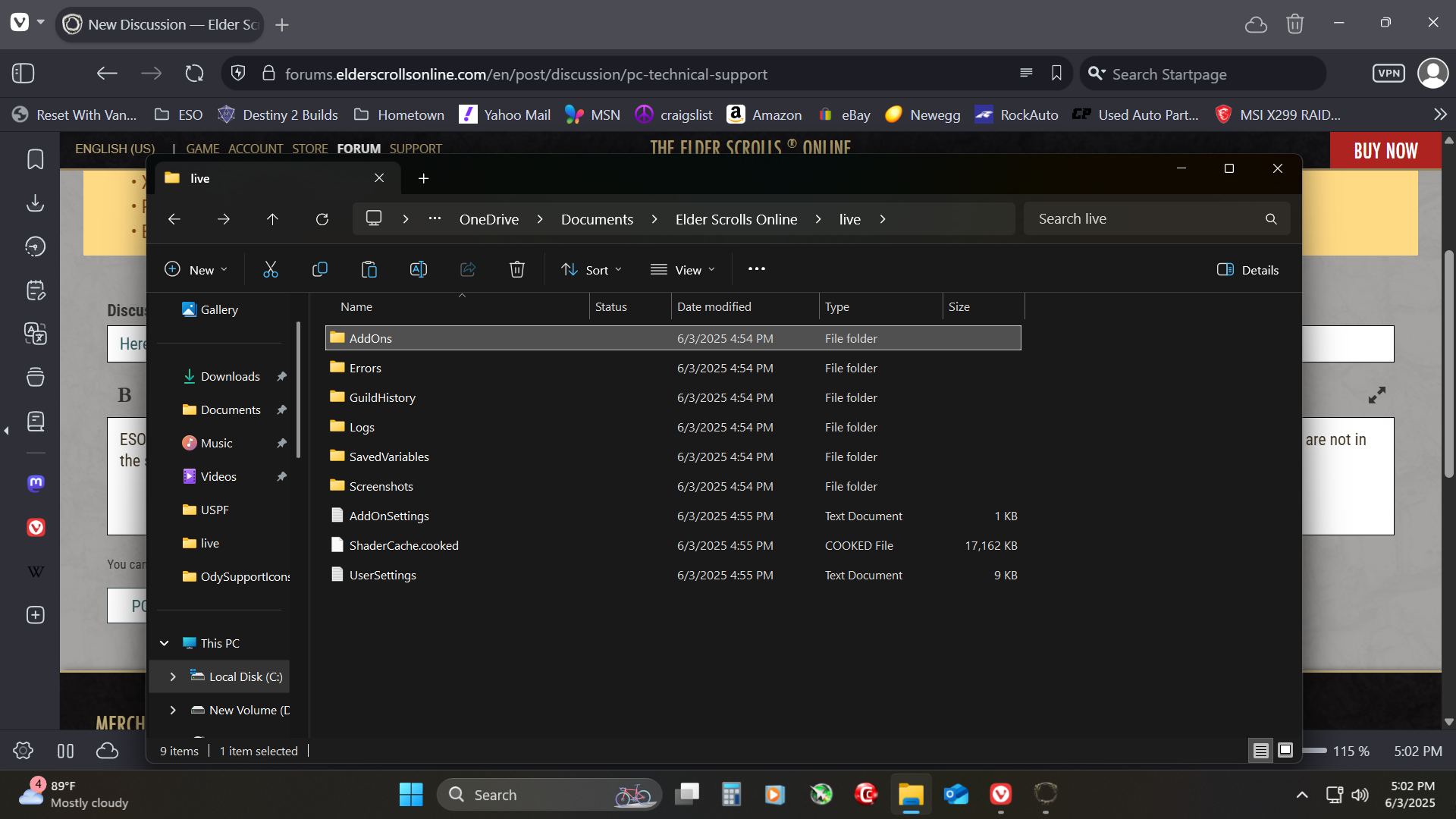Expand New Volume drive tree node
Screen dimensions: 1456x819
pyautogui.click(x=173, y=710)
